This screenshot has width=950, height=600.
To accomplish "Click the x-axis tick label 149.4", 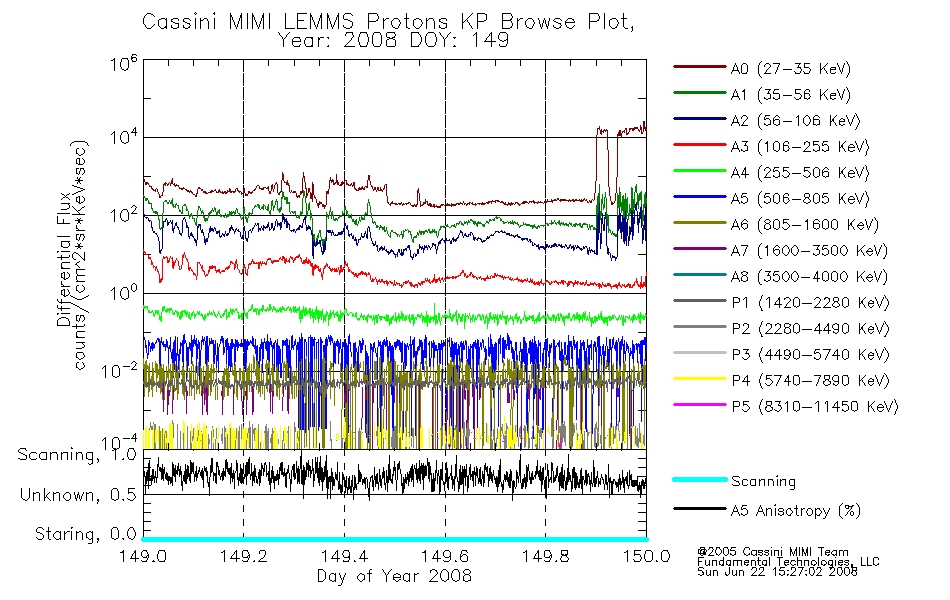I will pos(344,556).
